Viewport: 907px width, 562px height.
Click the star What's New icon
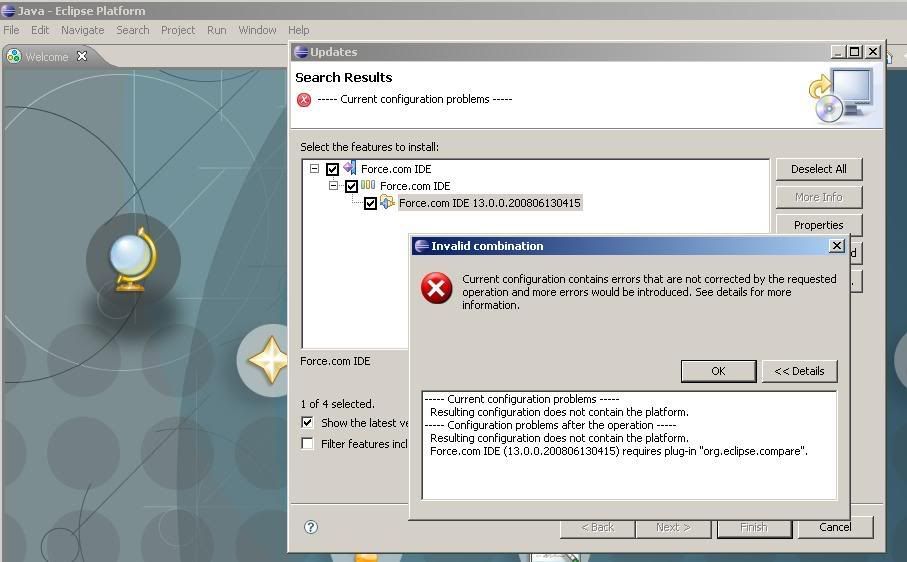[268, 360]
